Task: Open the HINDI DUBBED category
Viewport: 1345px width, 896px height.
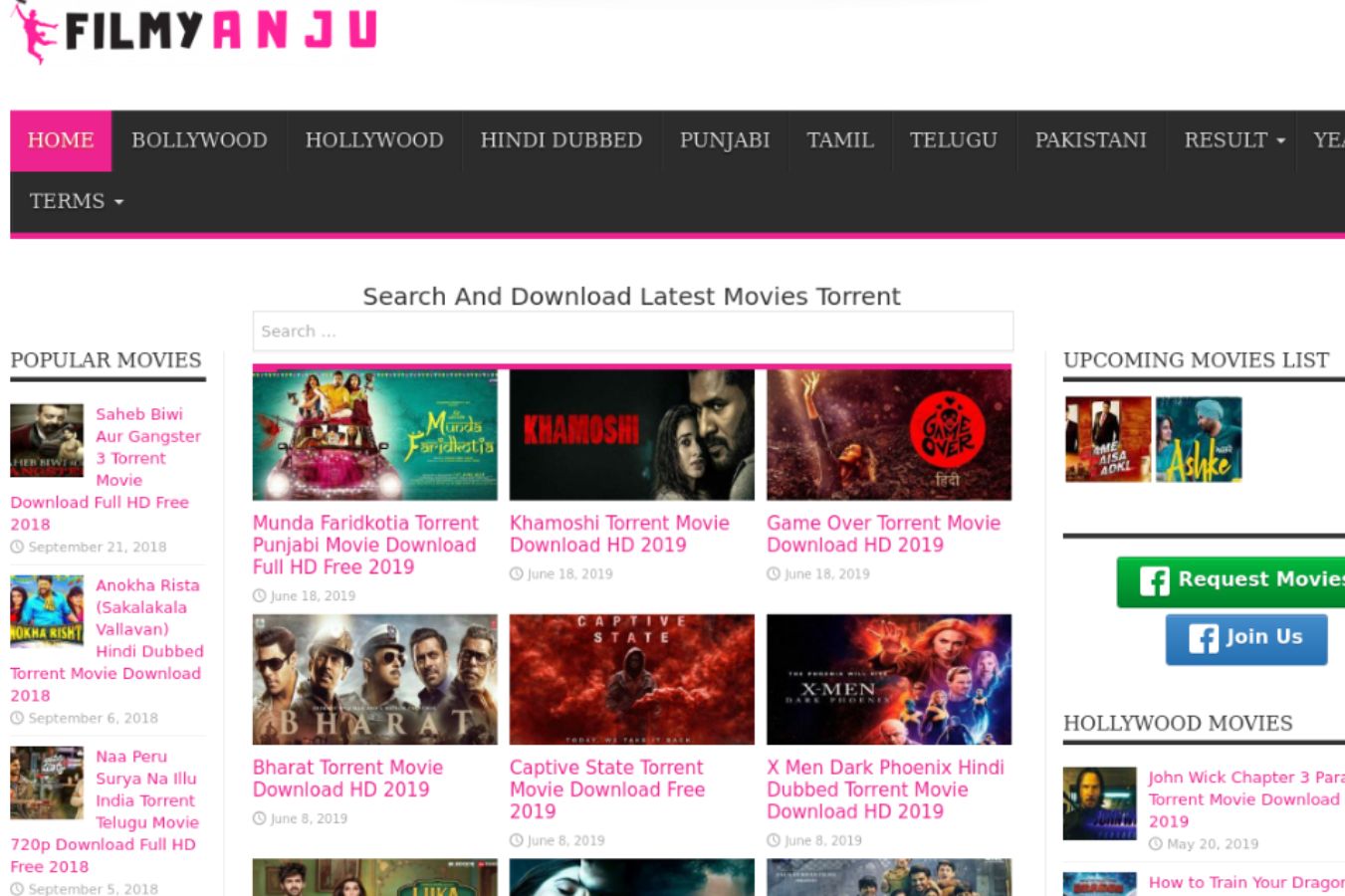Action: (x=561, y=140)
